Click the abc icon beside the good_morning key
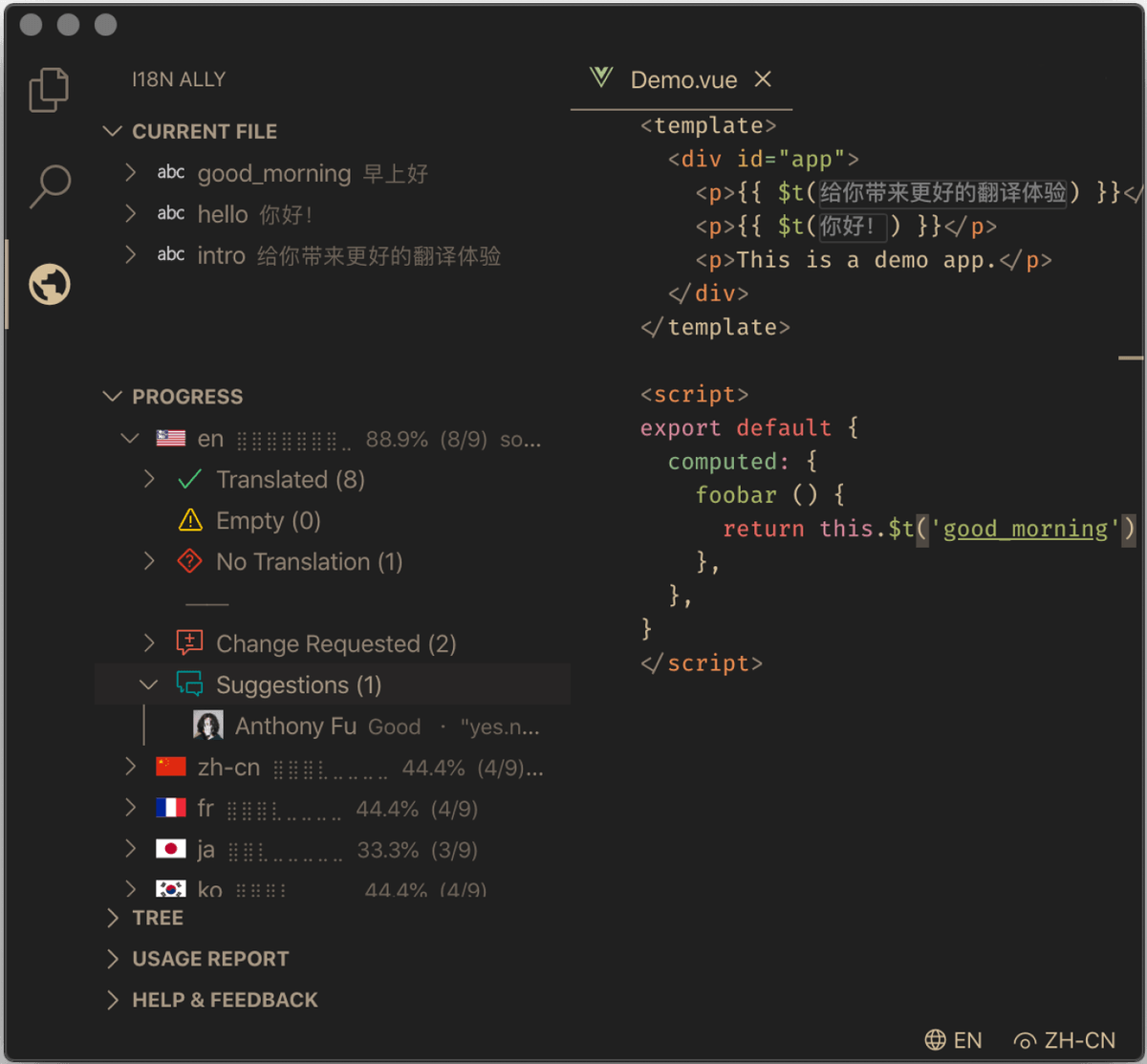This screenshot has width=1147, height=1064. [x=170, y=173]
